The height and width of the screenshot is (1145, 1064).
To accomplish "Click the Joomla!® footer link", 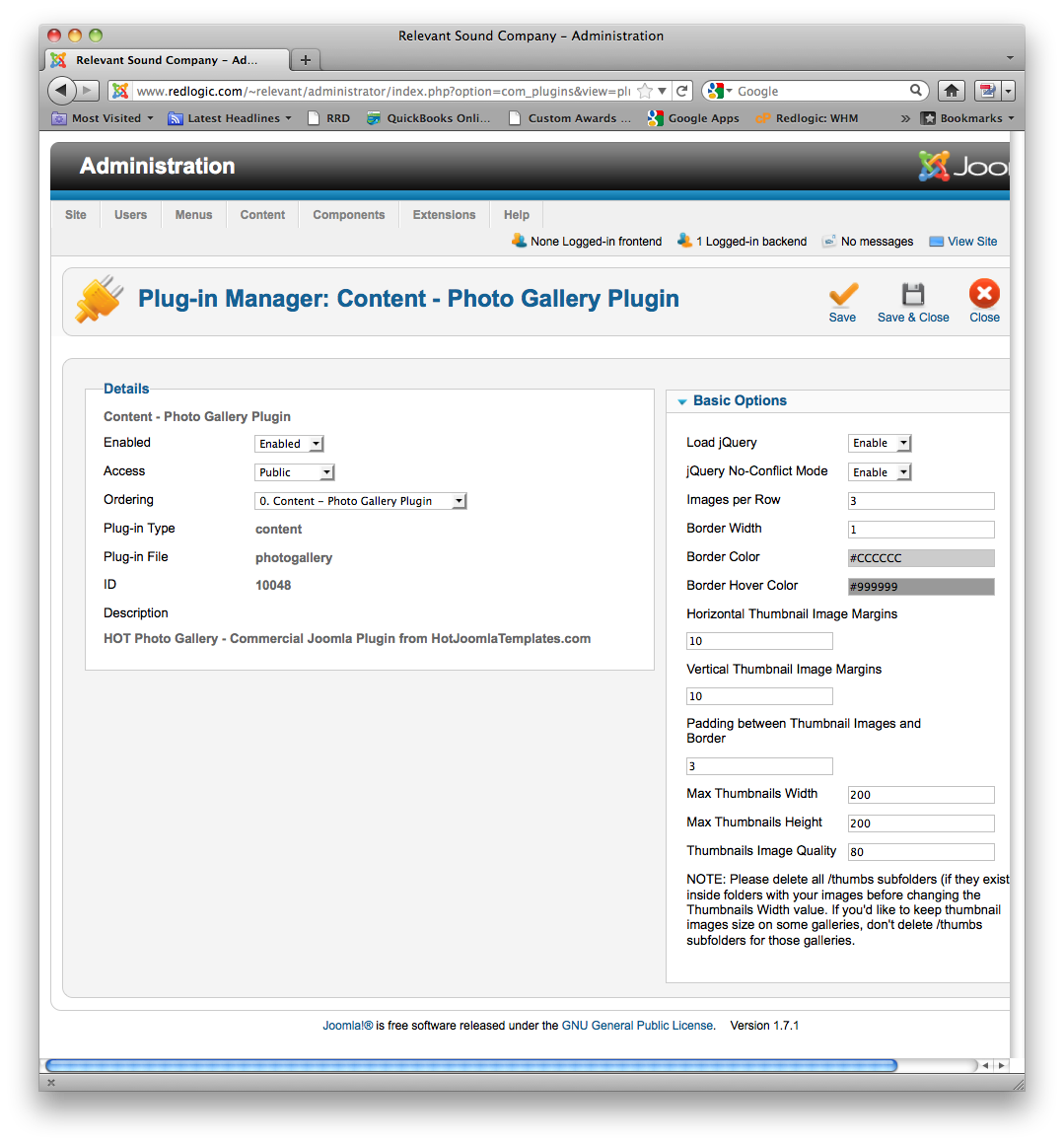I will pos(348,1026).
